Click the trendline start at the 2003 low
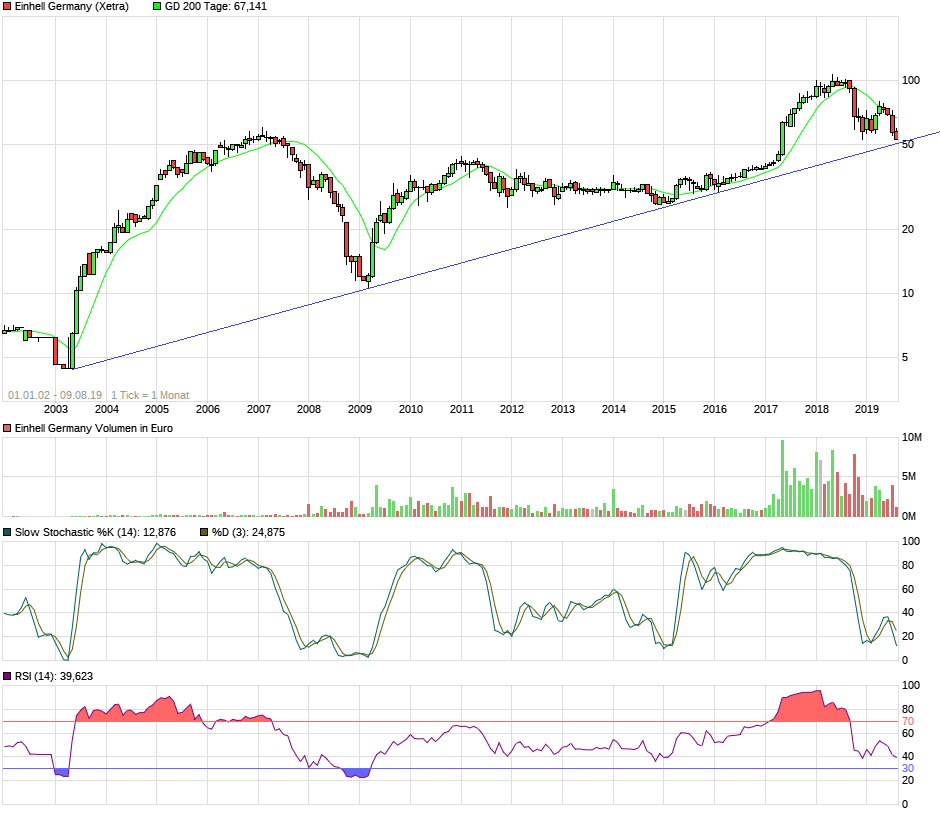This screenshot has width=940, height=814. pyautogui.click(x=73, y=369)
